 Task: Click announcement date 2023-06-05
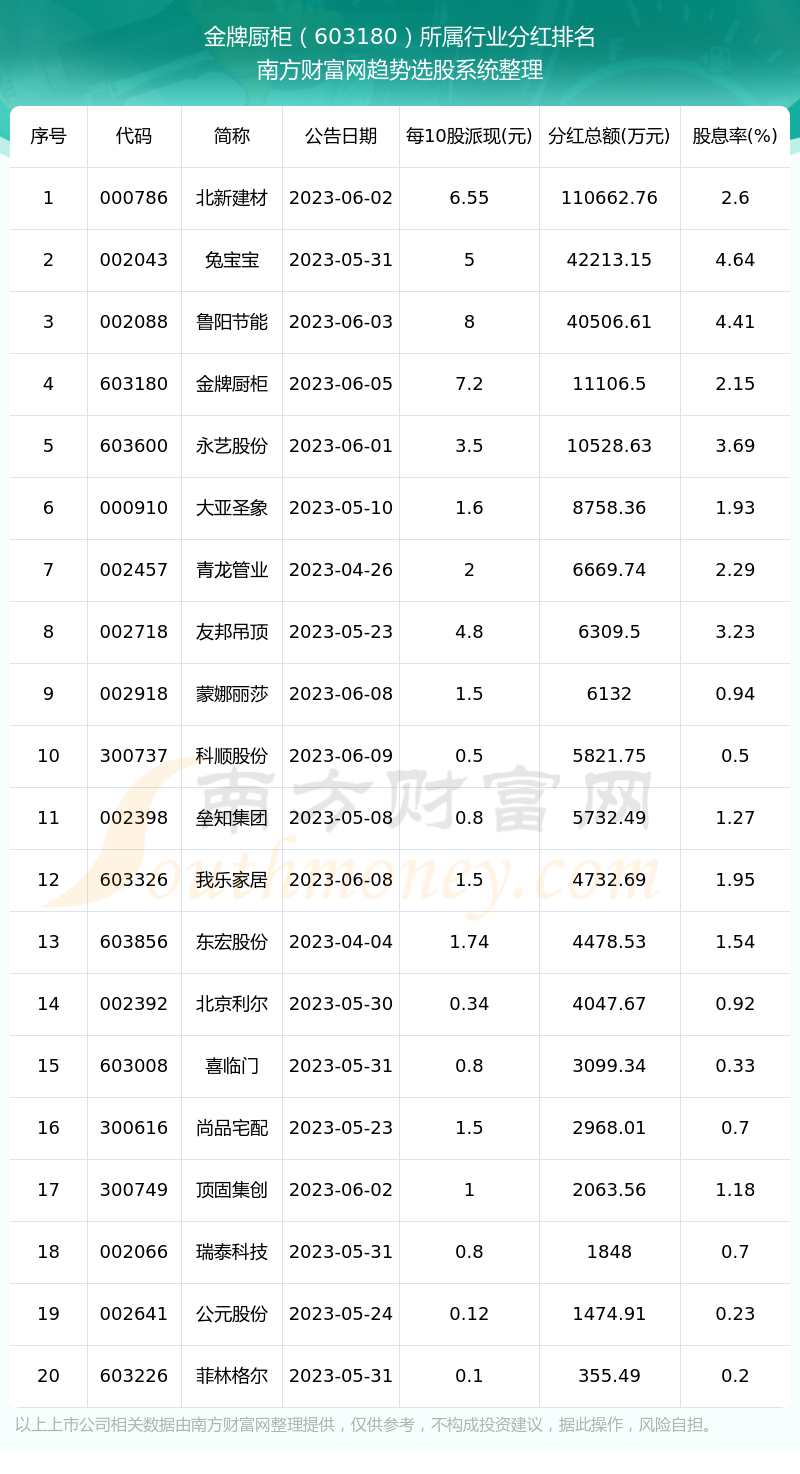coord(341,384)
